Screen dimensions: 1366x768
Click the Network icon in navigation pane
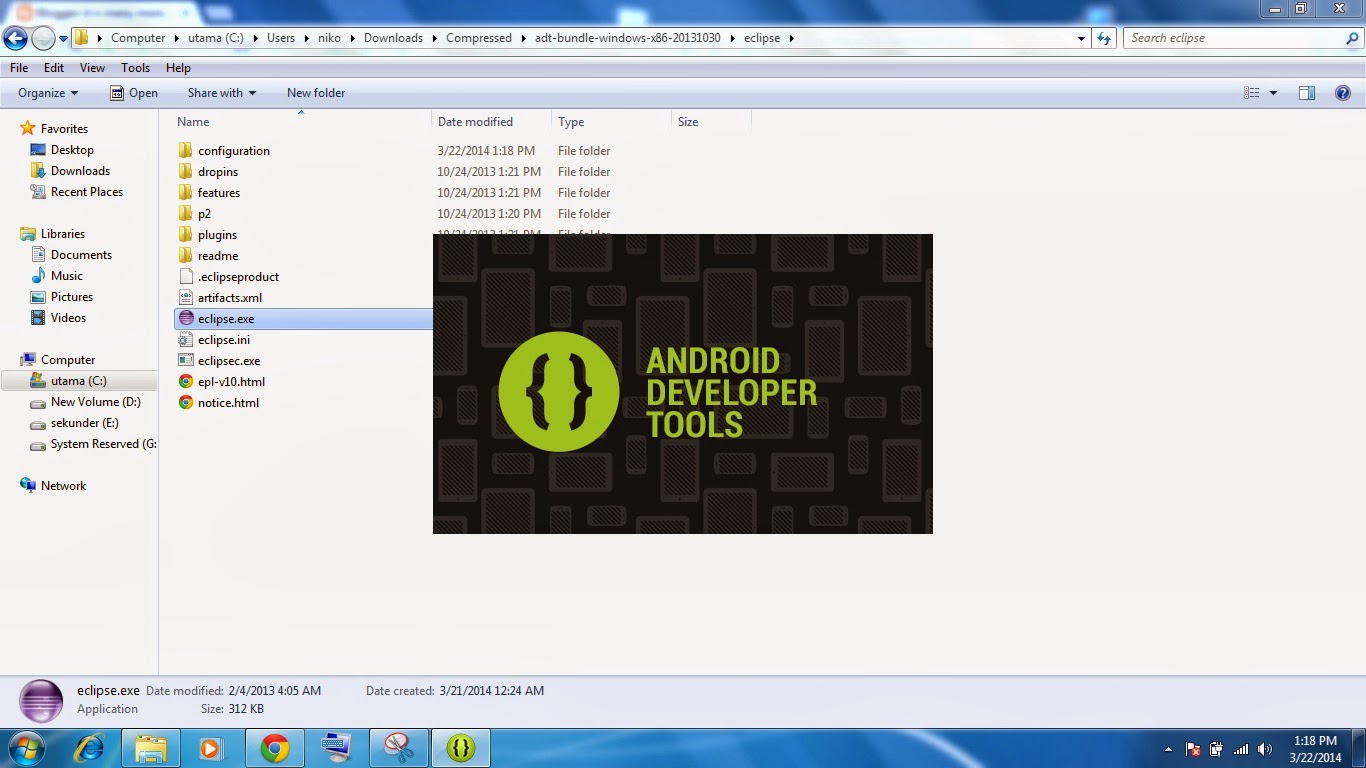coord(28,485)
